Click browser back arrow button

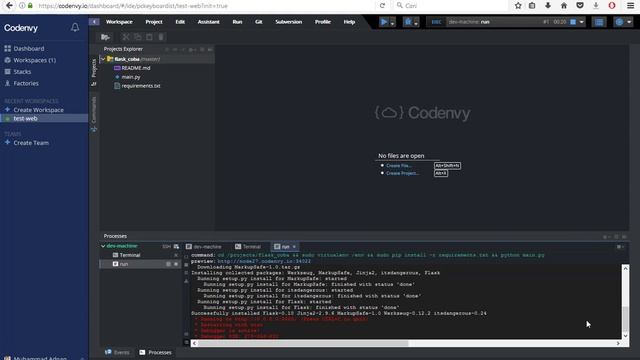point(9,6)
